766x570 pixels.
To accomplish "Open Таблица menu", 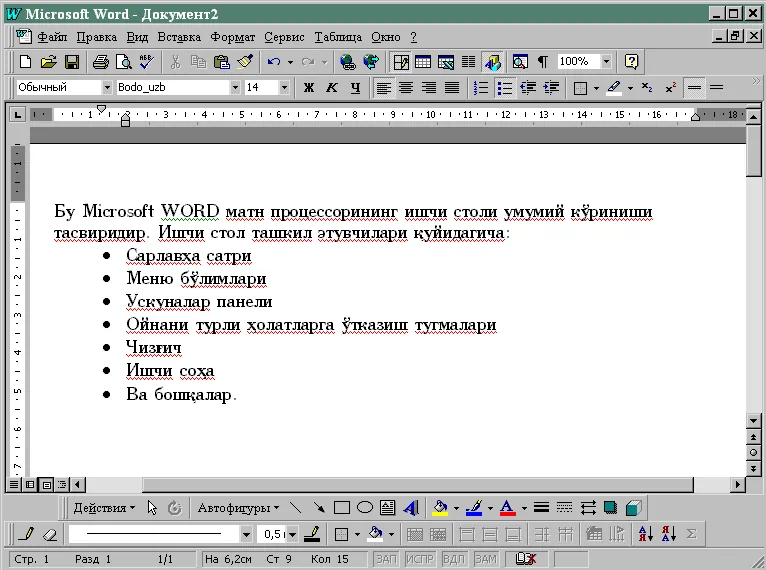I will (x=338, y=37).
